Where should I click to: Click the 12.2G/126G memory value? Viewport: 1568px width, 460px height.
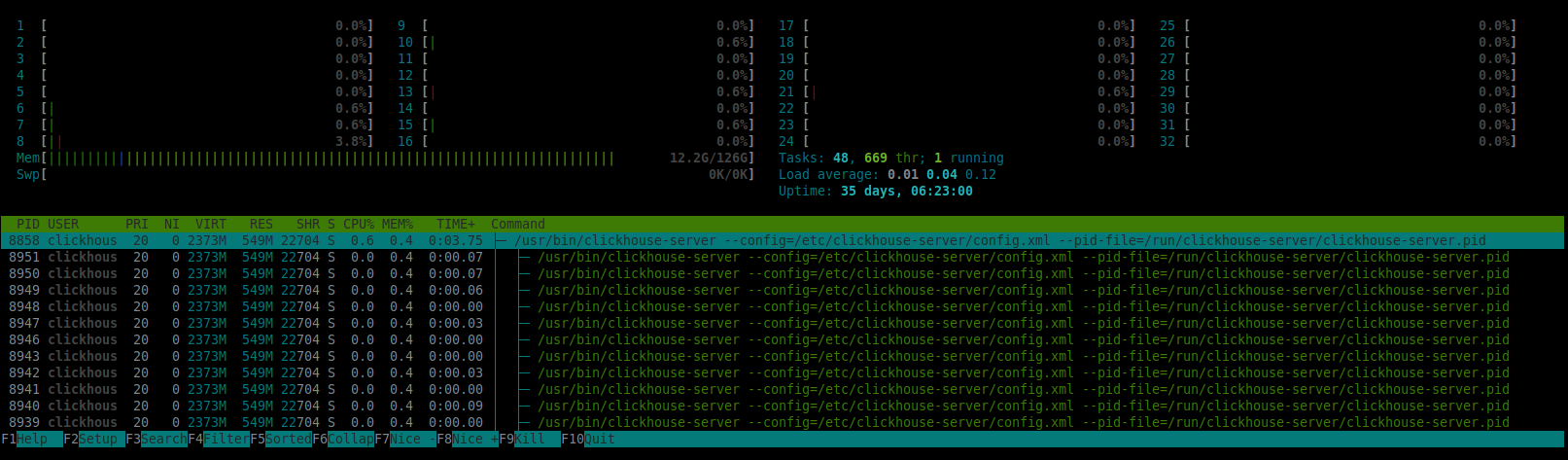click(x=711, y=158)
